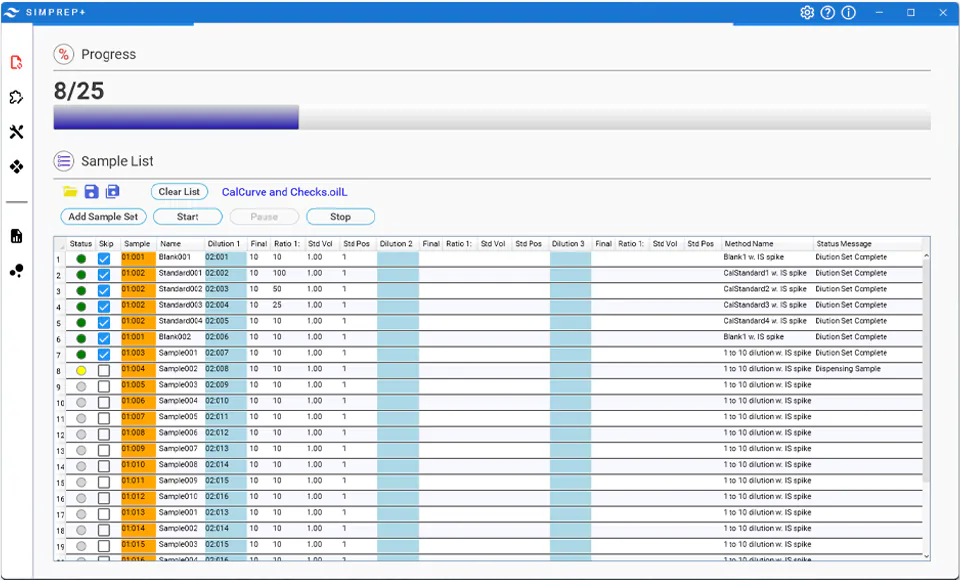
Task: Open application settings via the gear icon
Action: (x=807, y=12)
